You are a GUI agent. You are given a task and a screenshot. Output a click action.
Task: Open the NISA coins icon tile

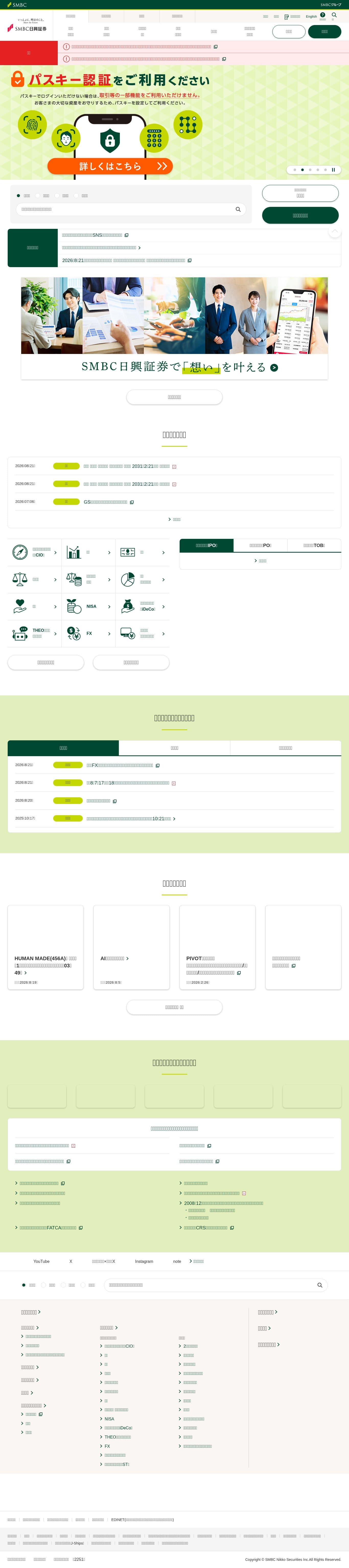coord(74,606)
